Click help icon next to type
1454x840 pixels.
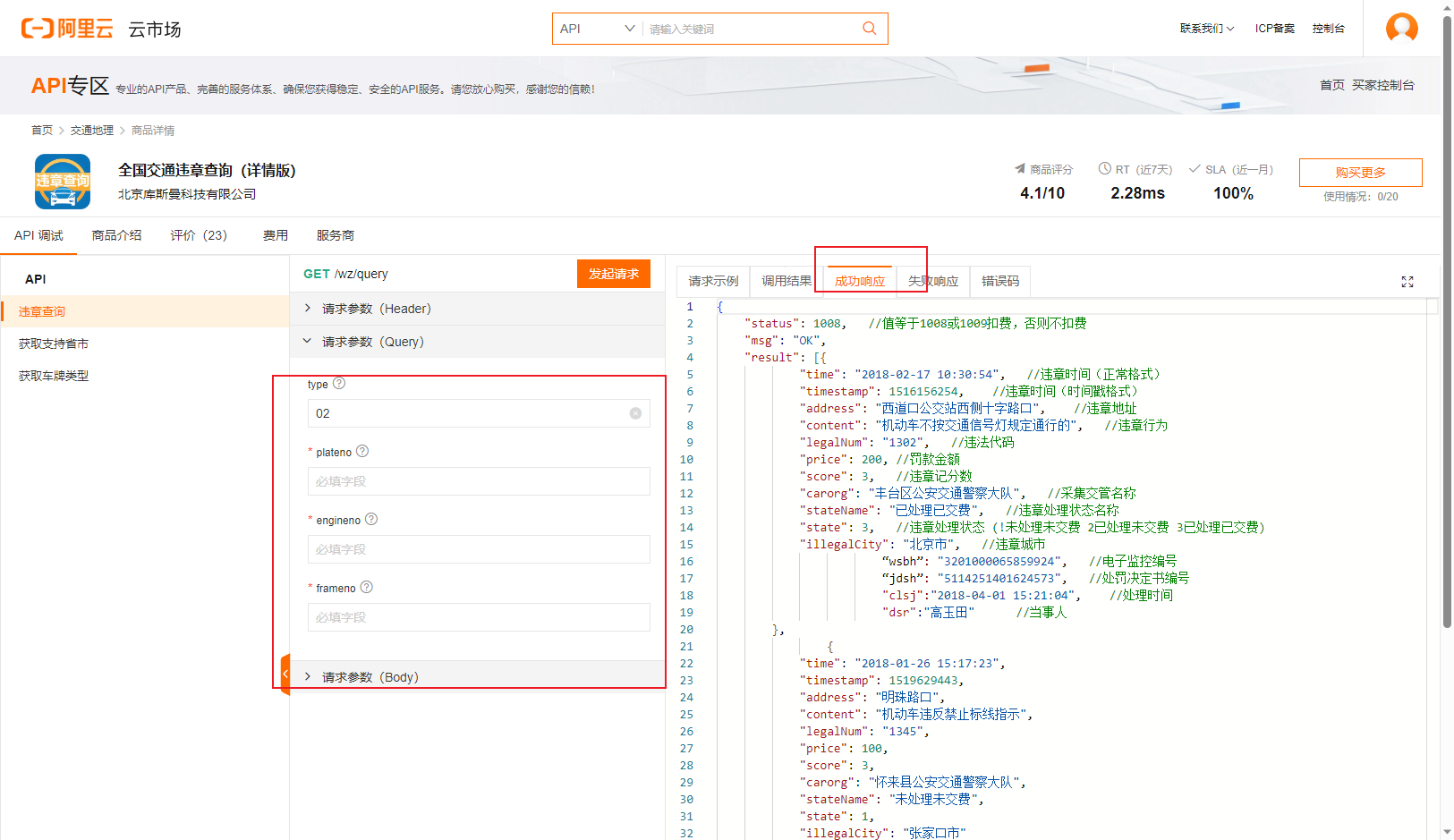(339, 384)
